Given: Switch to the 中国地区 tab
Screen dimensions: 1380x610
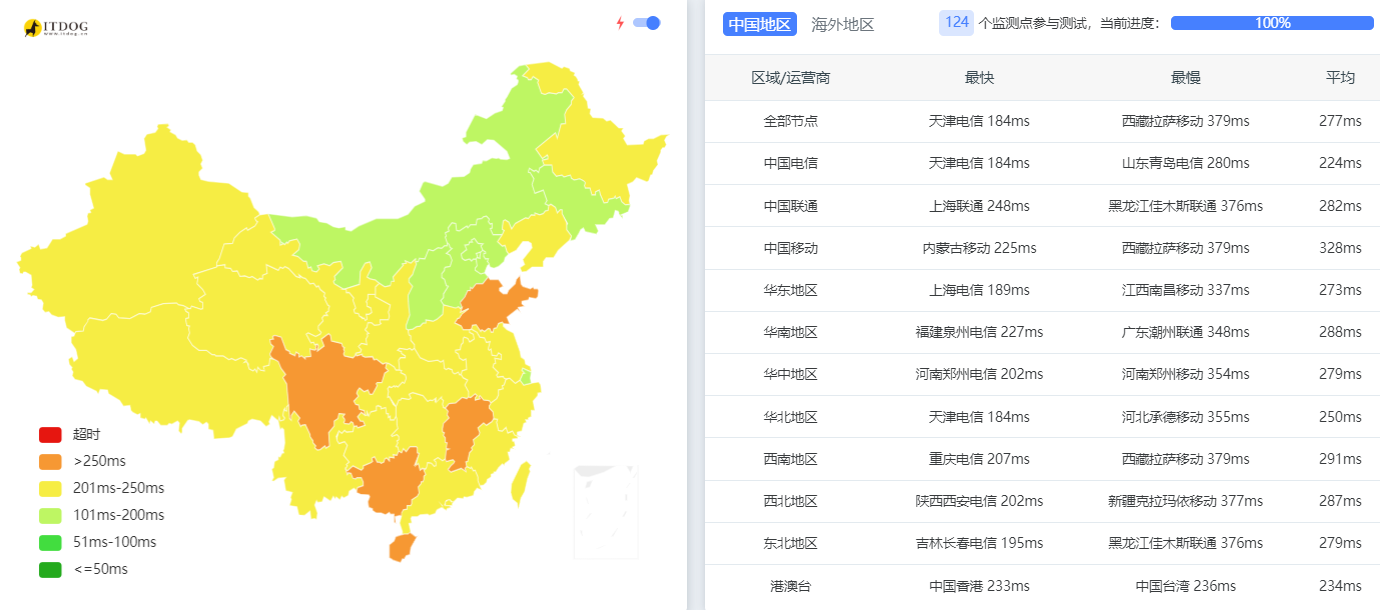Looking at the screenshot, I should tap(760, 24).
